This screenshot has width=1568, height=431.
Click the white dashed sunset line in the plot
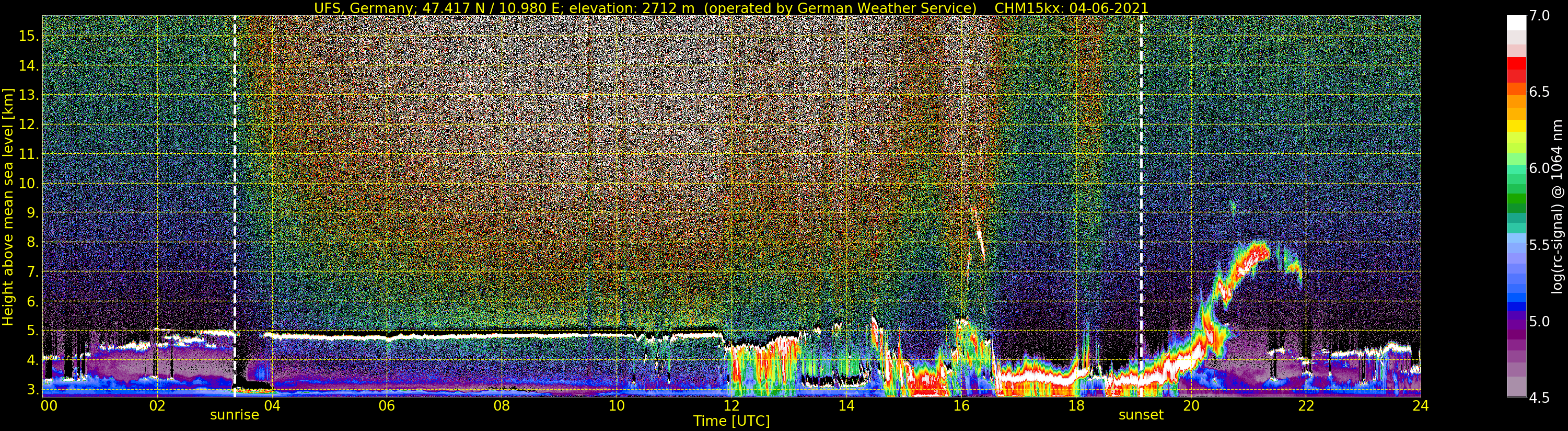1141,206
